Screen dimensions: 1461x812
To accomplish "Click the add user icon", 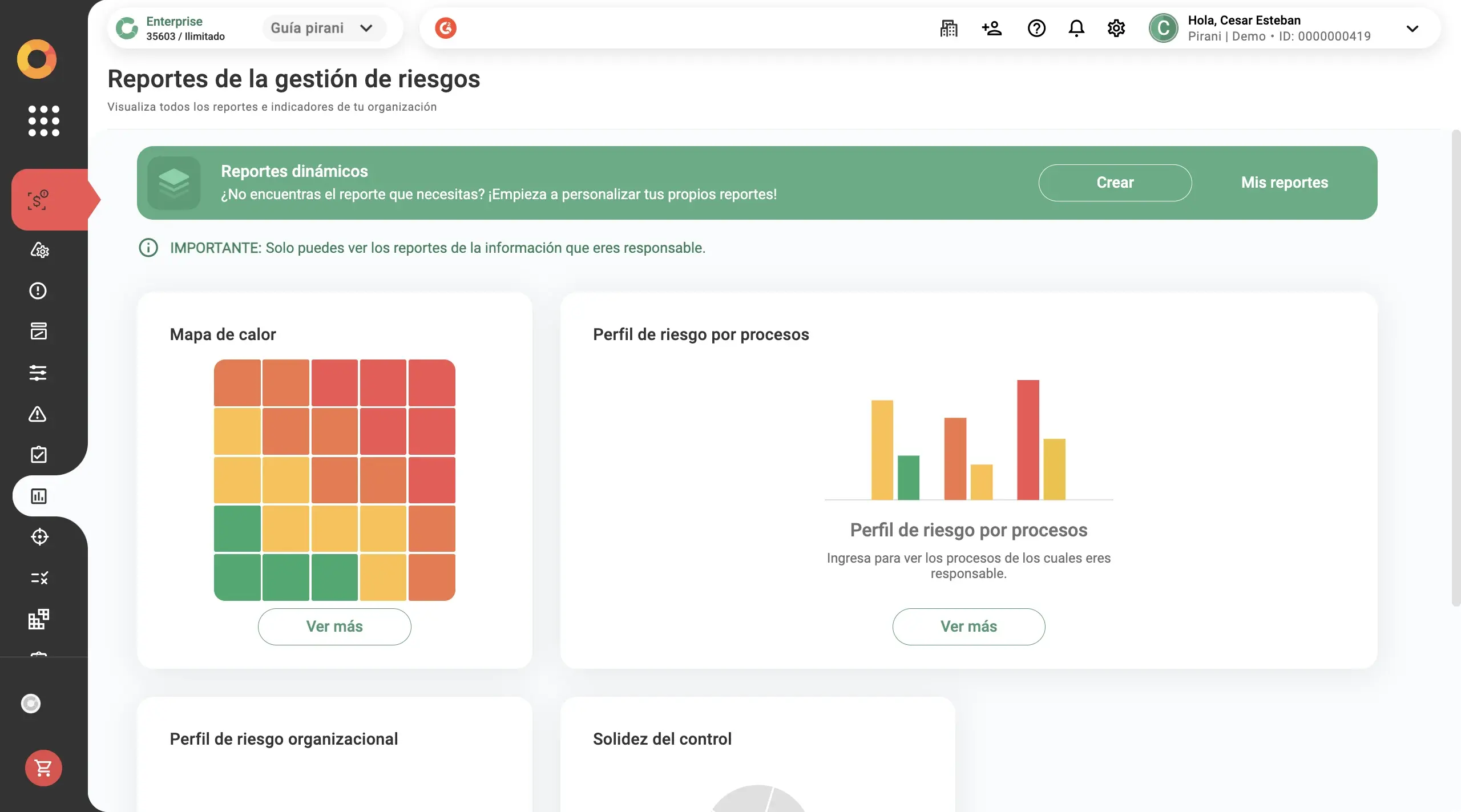I will point(991,28).
